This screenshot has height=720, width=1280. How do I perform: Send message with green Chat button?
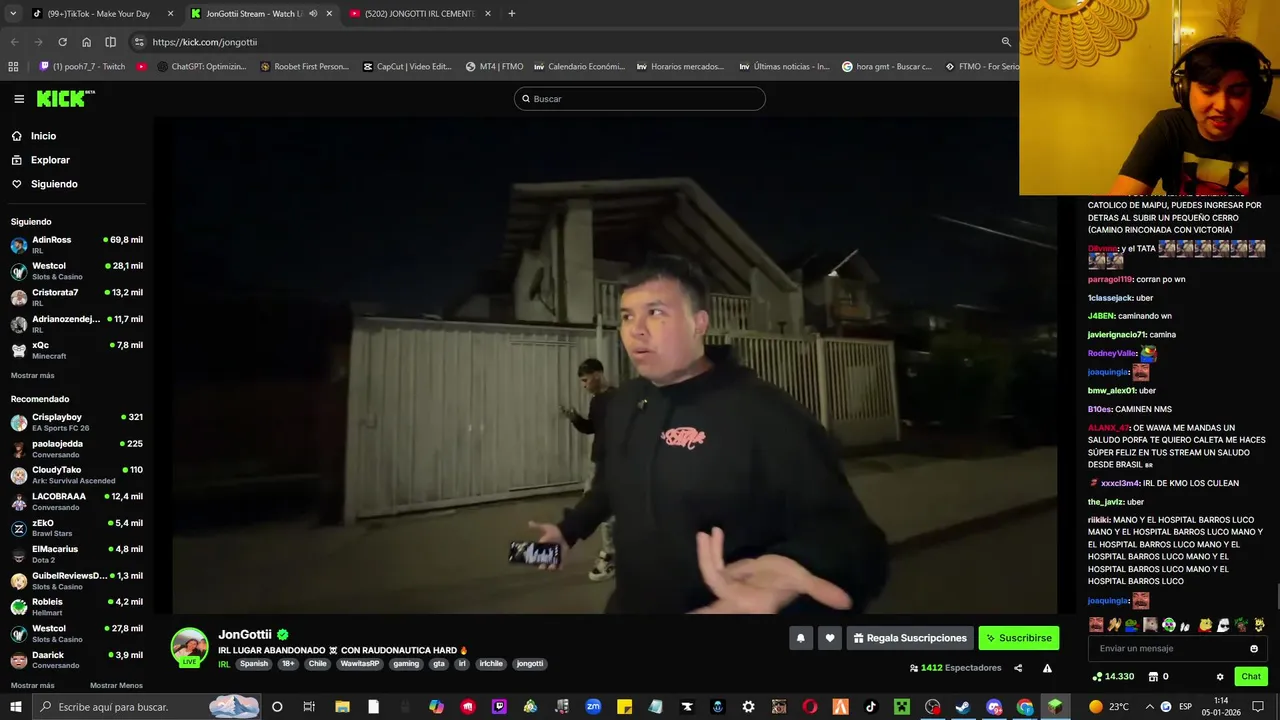click(x=1251, y=677)
